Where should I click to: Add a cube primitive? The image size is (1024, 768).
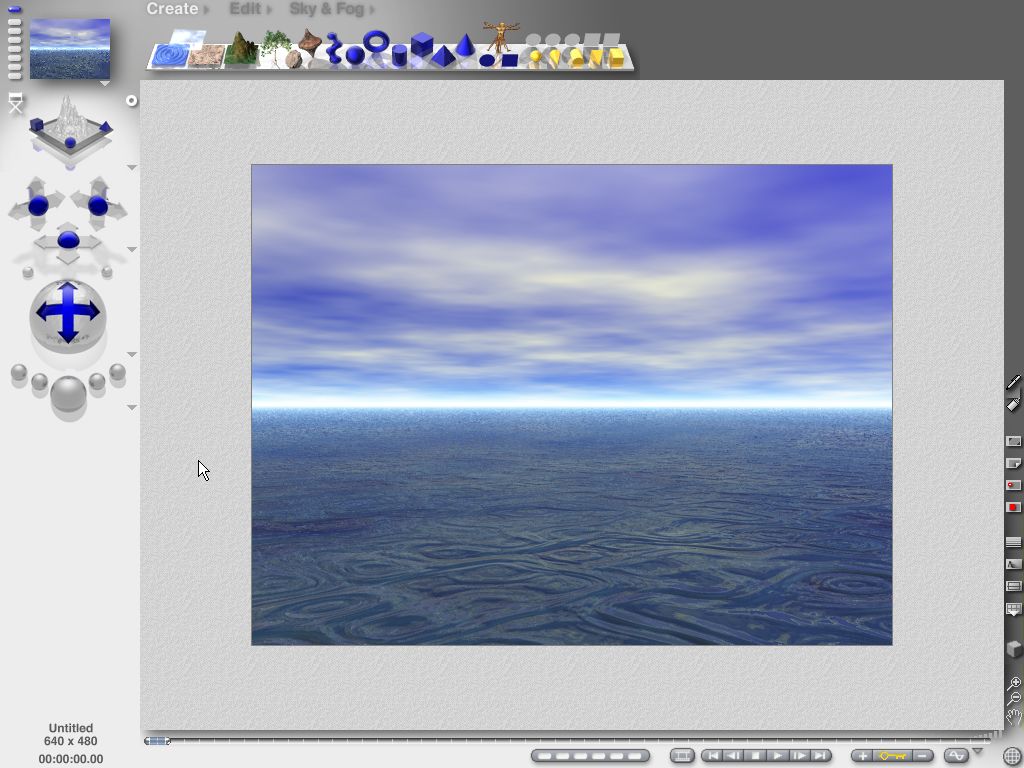422,45
